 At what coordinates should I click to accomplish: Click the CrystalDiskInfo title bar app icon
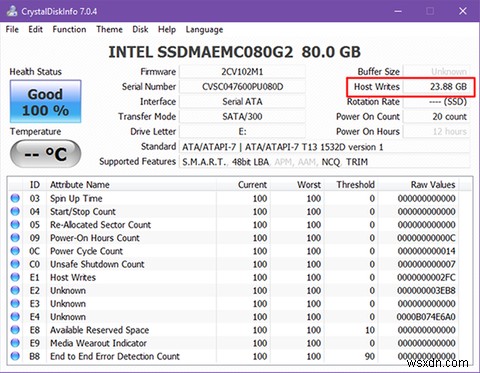click(x=12, y=11)
